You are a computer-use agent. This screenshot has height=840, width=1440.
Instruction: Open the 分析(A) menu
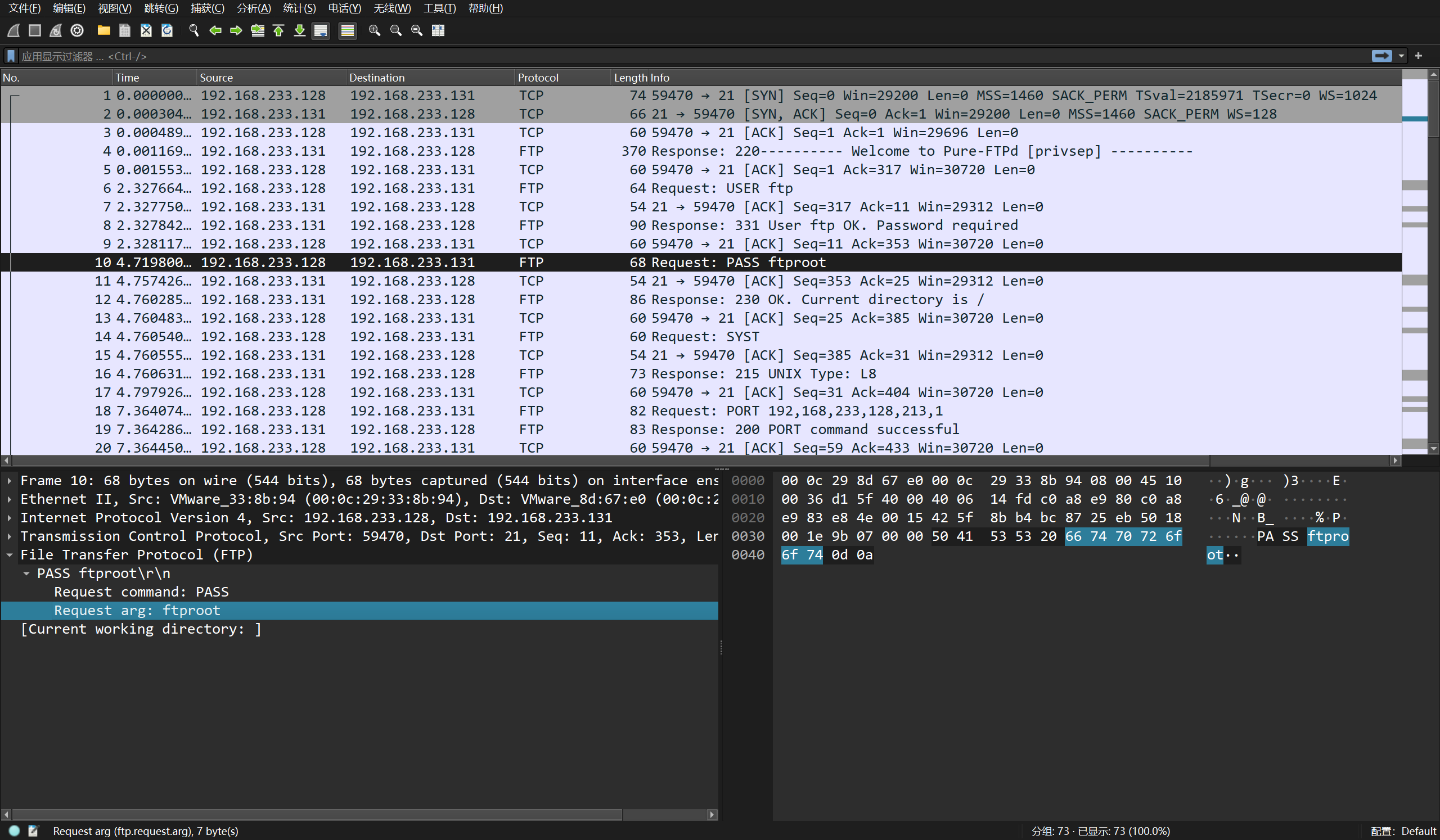point(253,8)
